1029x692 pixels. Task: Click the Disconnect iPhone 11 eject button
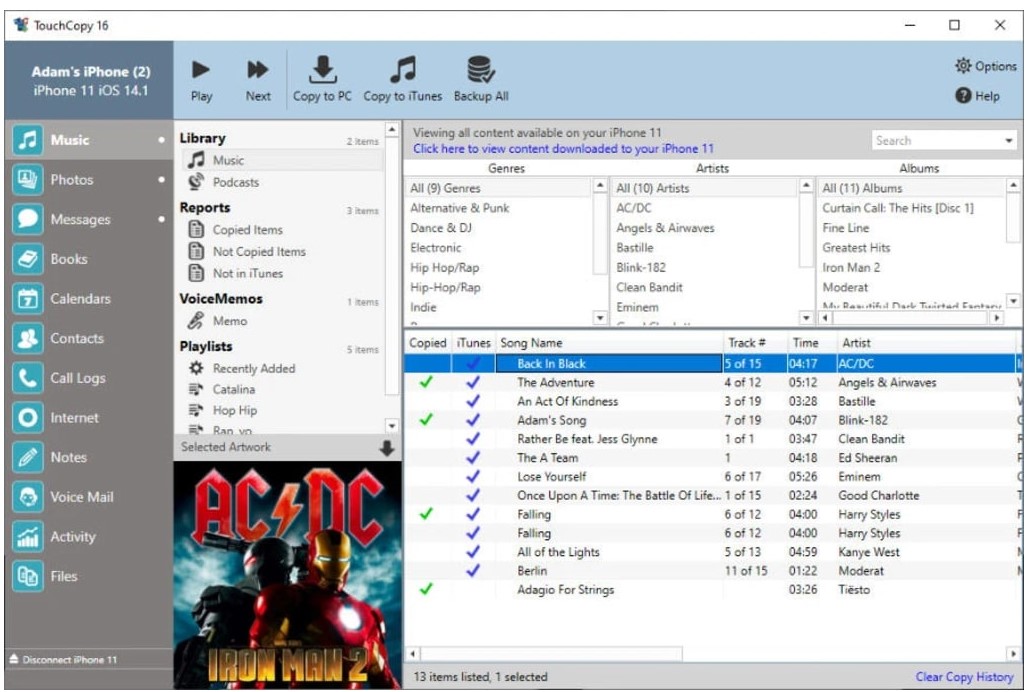[64, 659]
